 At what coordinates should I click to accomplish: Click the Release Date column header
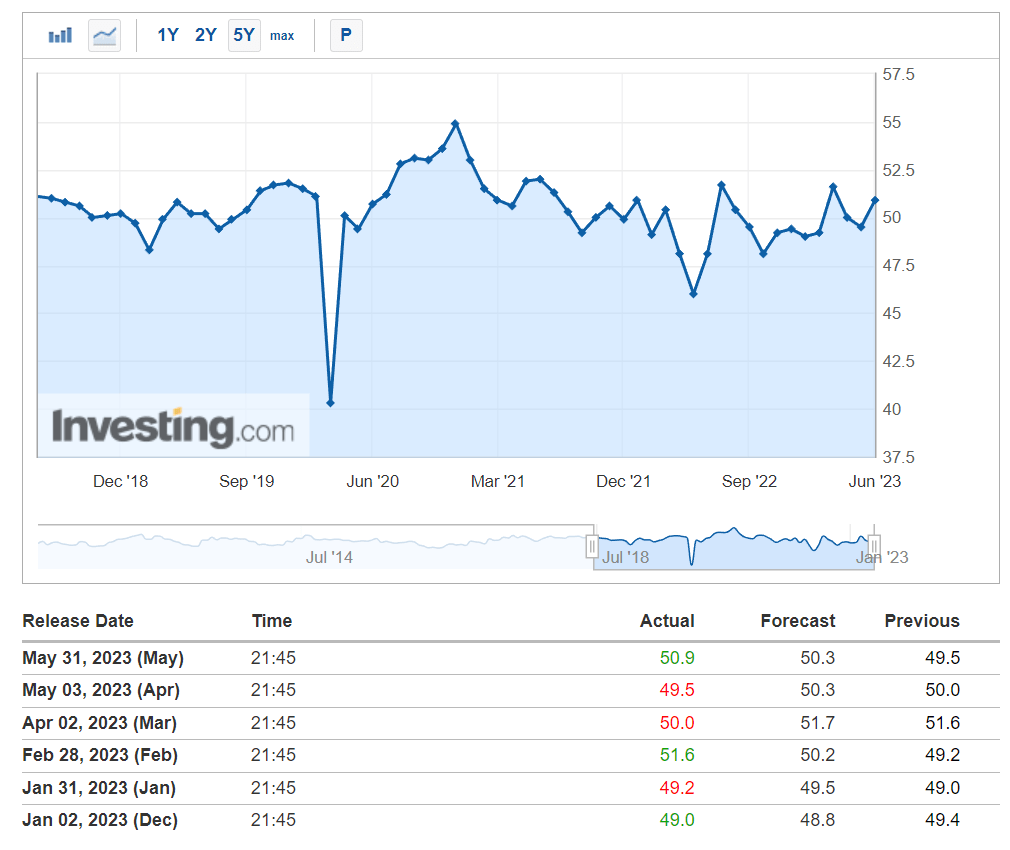(78, 621)
